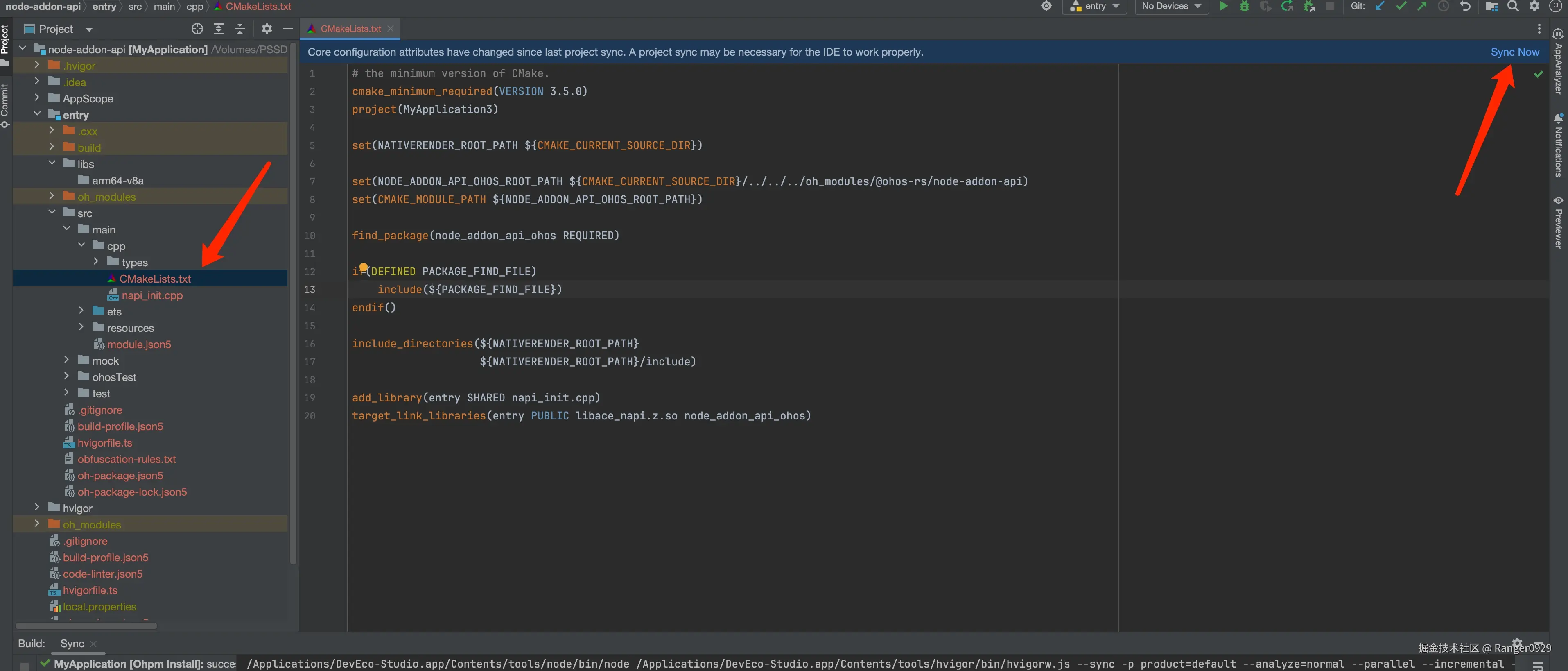Screen dimensions: 1568x671
Task: Open napi_init.cpp in project tree
Action: point(151,295)
